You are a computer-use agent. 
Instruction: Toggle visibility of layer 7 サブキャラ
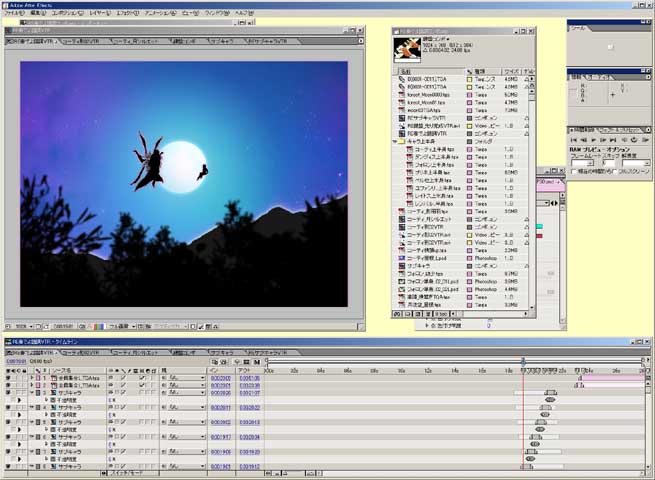(x=8, y=452)
